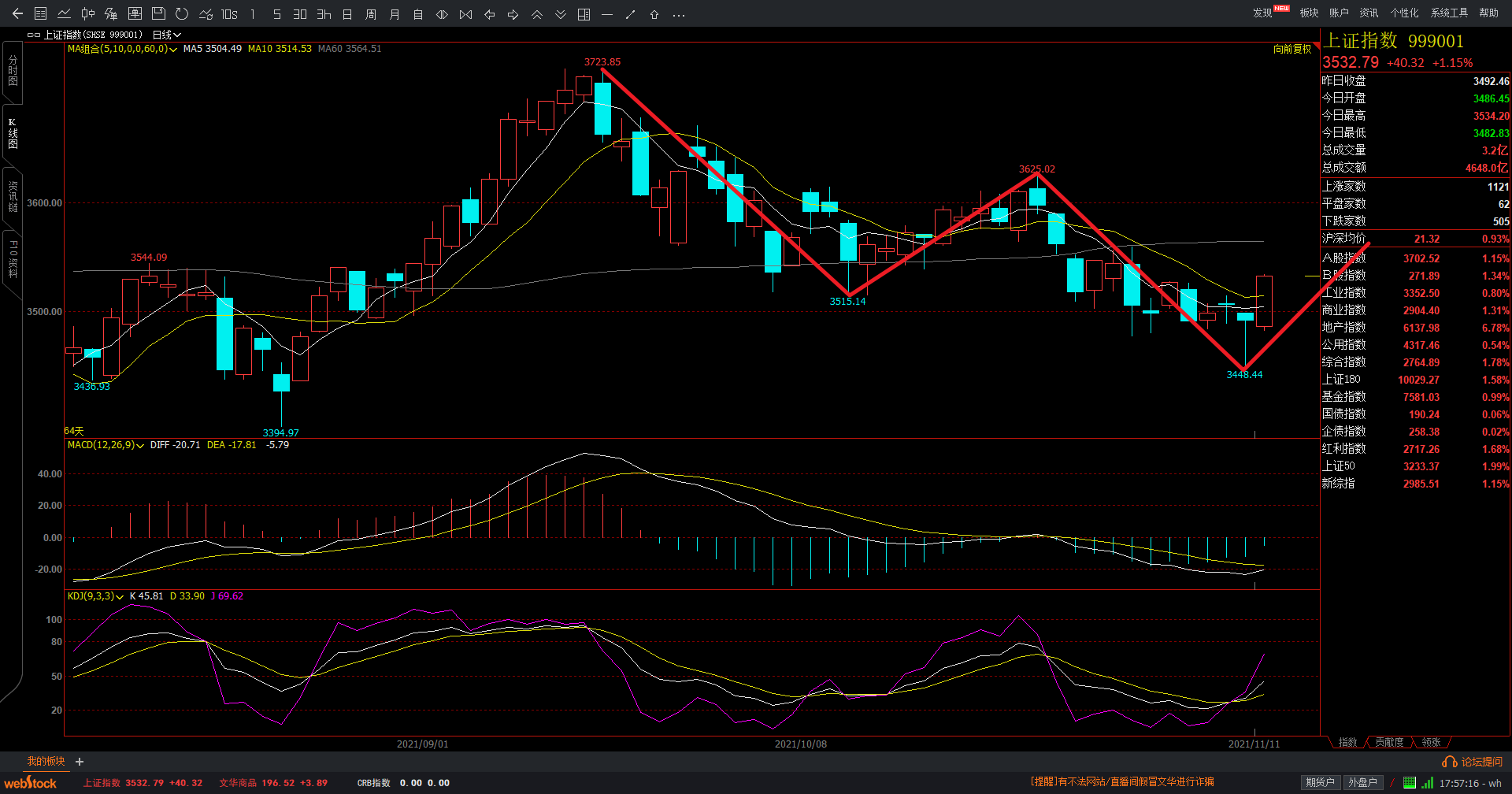Add a new board with plus button
This screenshot has width=1512, height=794.
(x=80, y=762)
